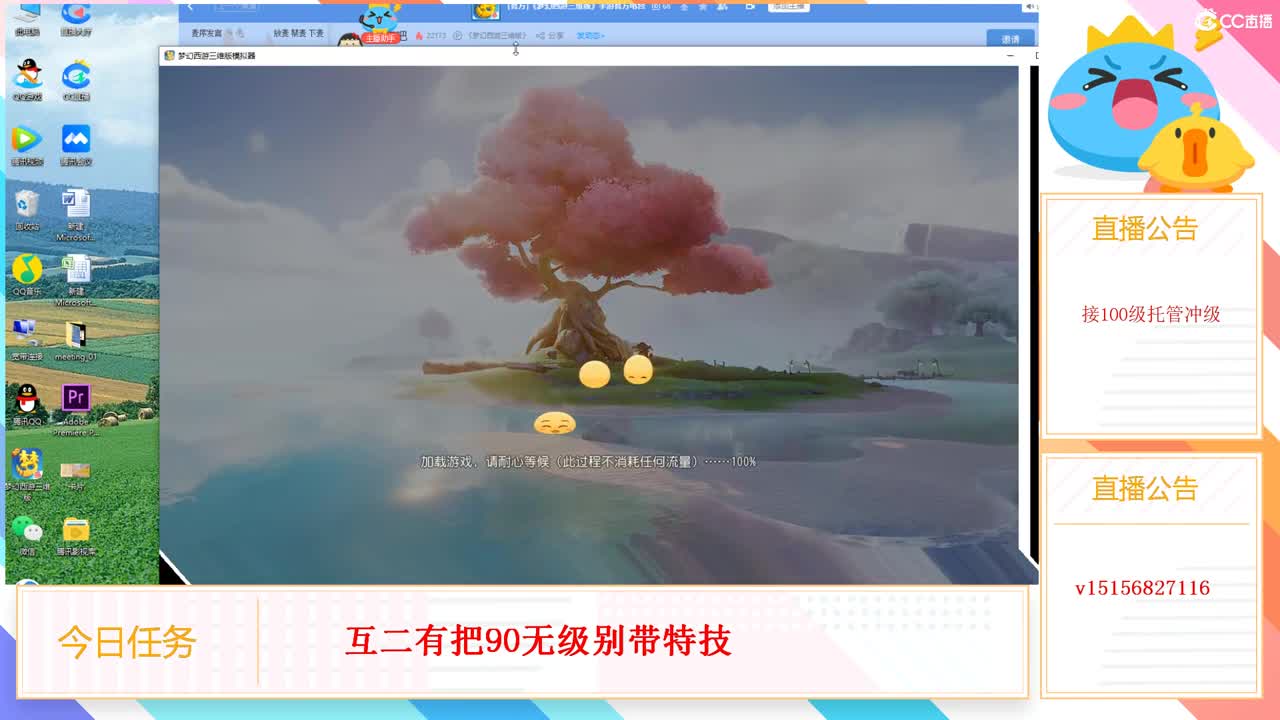
Task: Click the 分享 share link in CC window
Action: 551,35
